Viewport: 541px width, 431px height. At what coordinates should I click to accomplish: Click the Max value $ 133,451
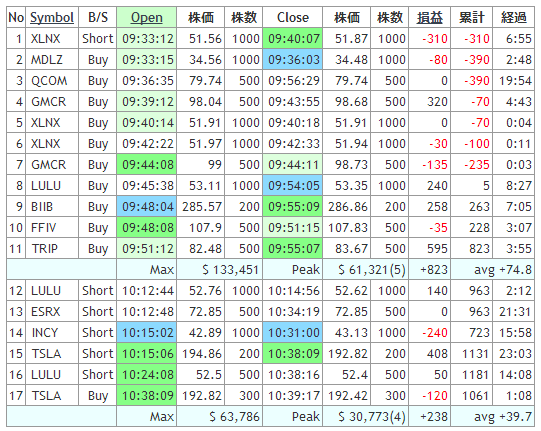(x=219, y=270)
